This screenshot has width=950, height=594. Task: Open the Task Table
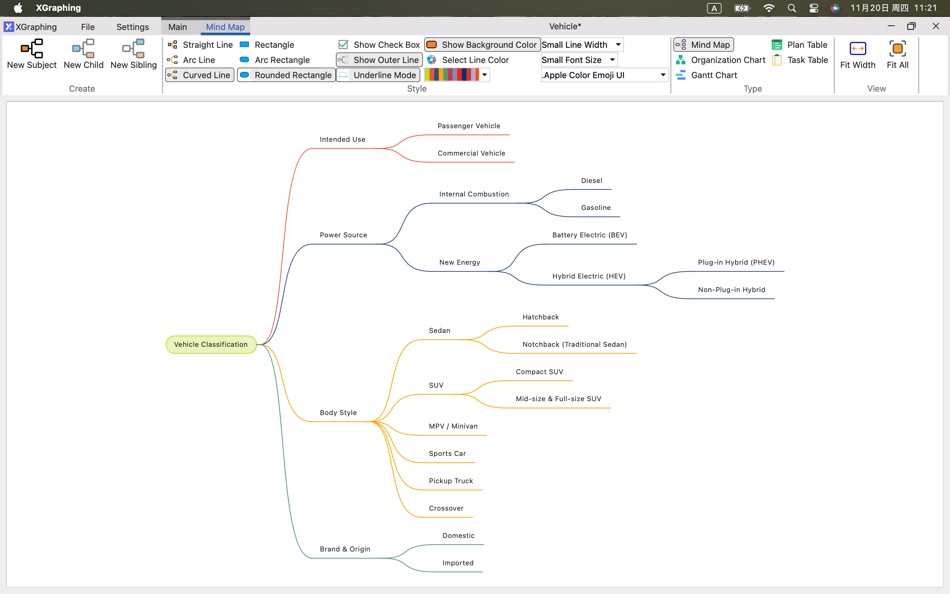[800, 59]
